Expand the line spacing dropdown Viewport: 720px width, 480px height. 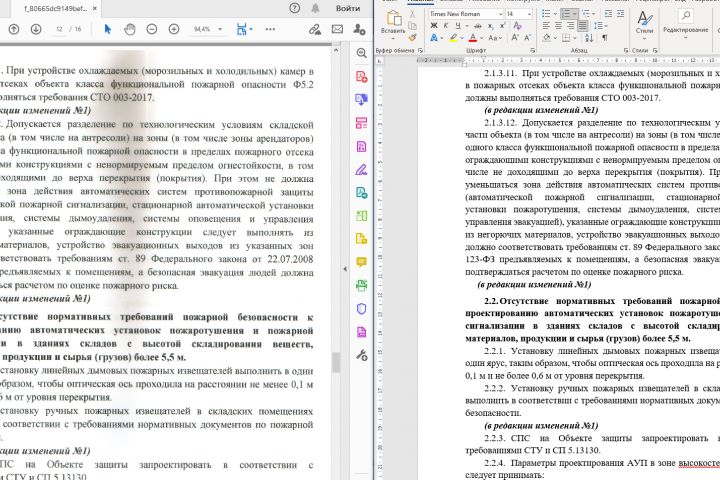606,26
